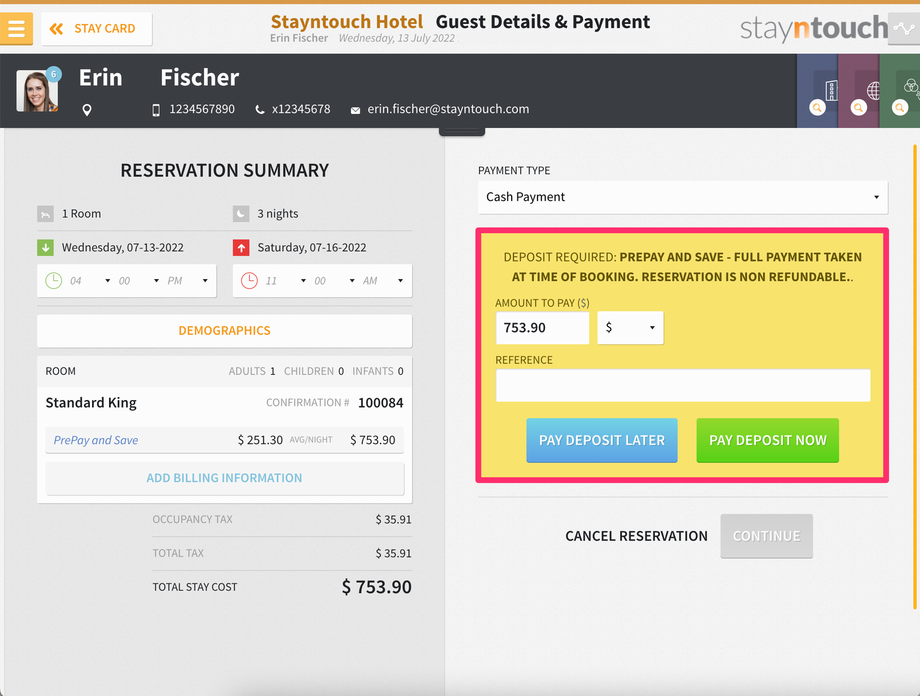Click mobile number 1234567890

[202, 110]
